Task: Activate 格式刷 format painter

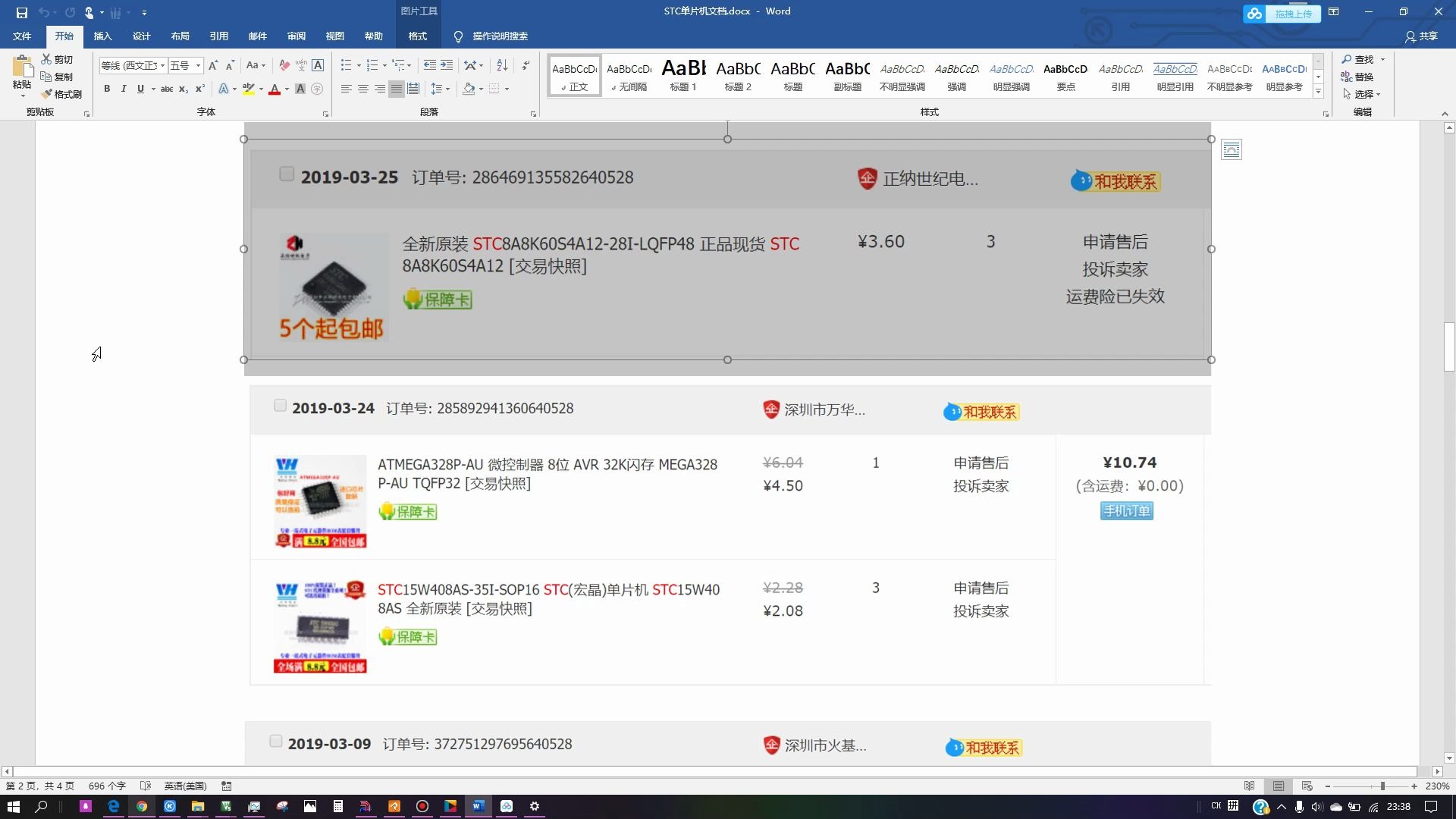Action: click(x=61, y=94)
